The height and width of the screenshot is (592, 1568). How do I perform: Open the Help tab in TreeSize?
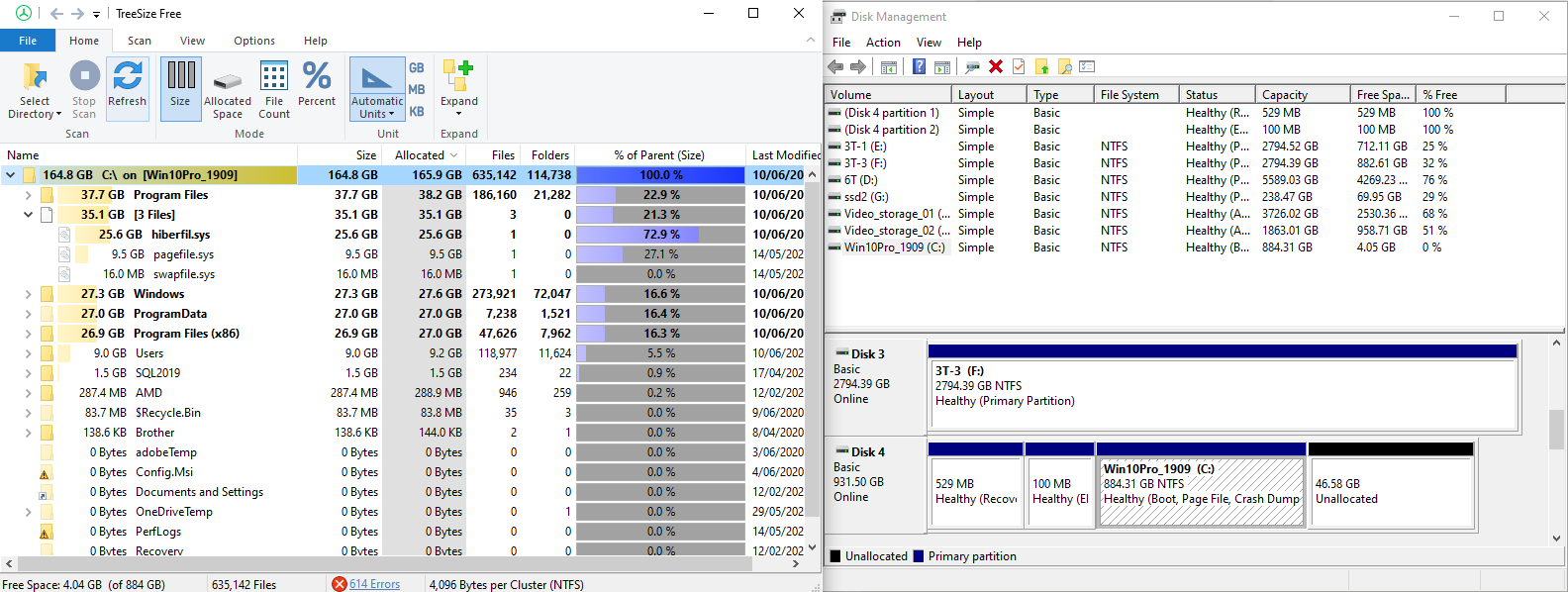[x=316, y=41]
